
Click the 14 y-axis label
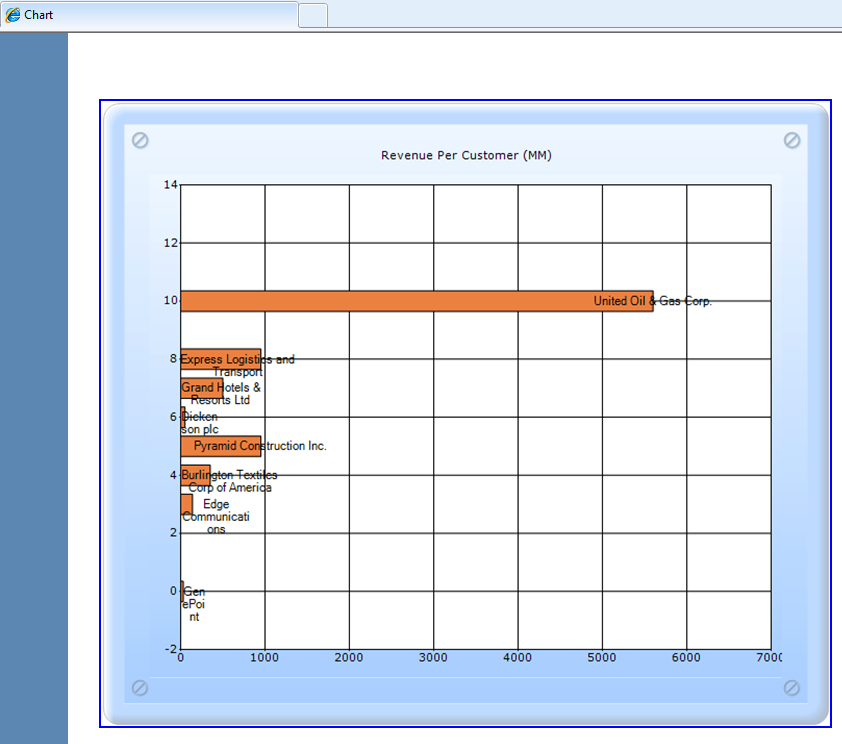[170, 185]
